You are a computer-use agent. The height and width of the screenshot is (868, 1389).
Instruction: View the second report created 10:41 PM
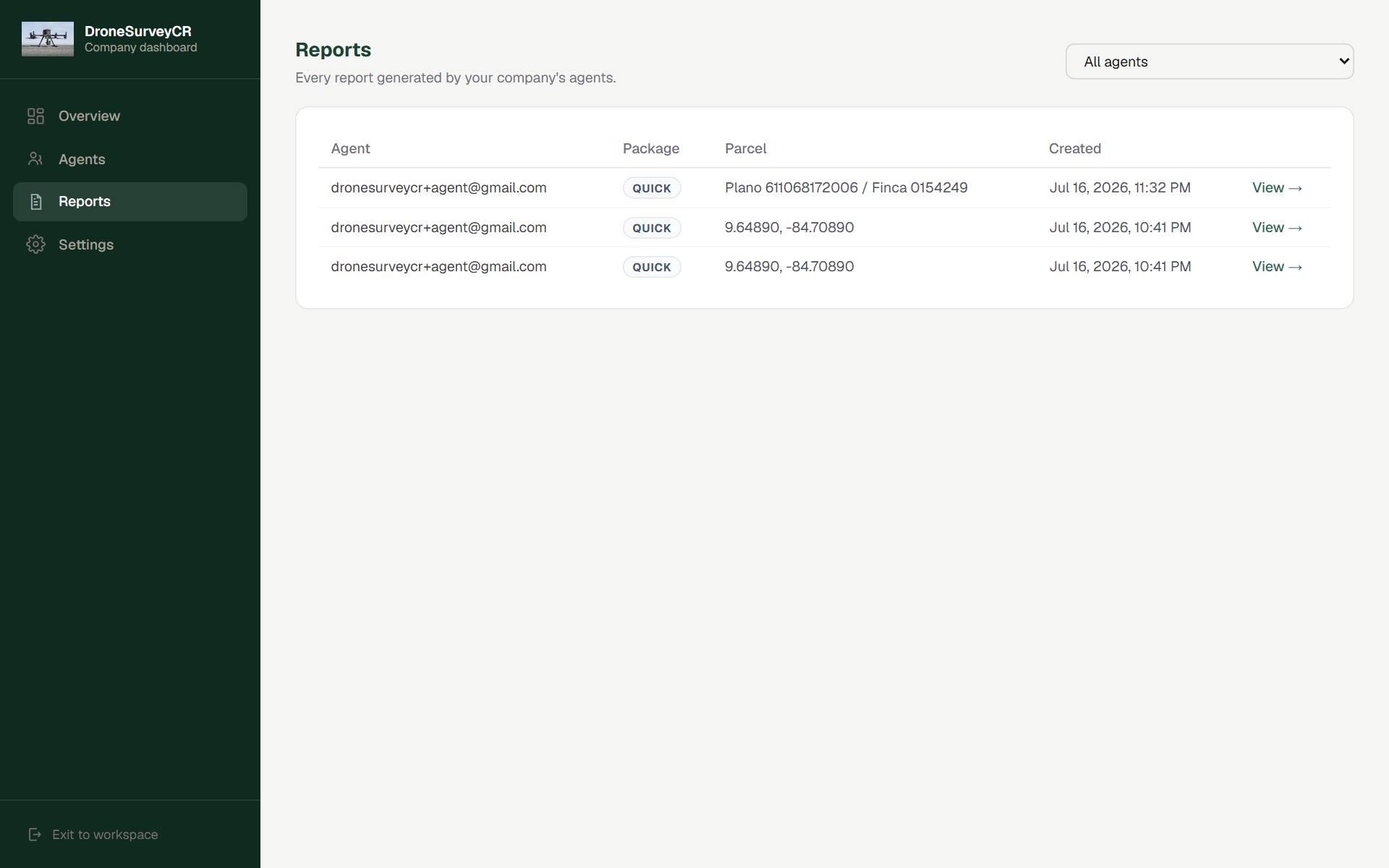click(x=1277, y=228)
